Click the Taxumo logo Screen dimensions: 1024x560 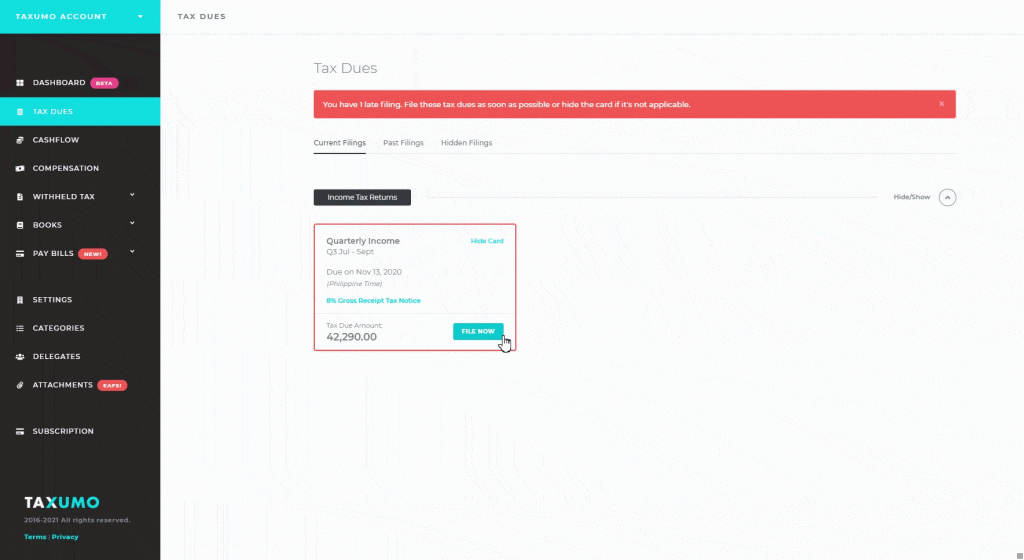click(62, 503)
